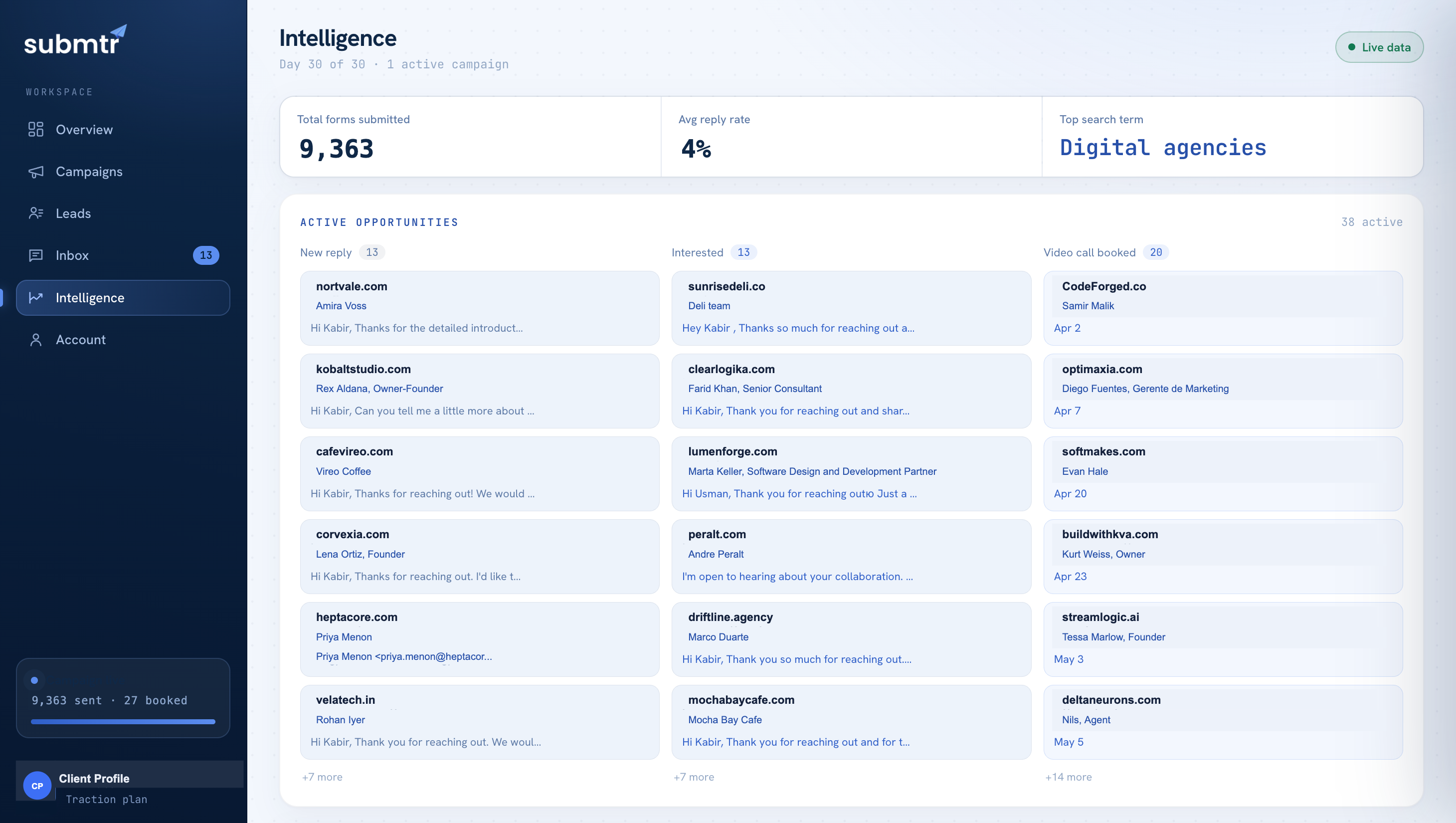1456x823 pixels.
Task: Open Account settings
Action: coord(123,339)
